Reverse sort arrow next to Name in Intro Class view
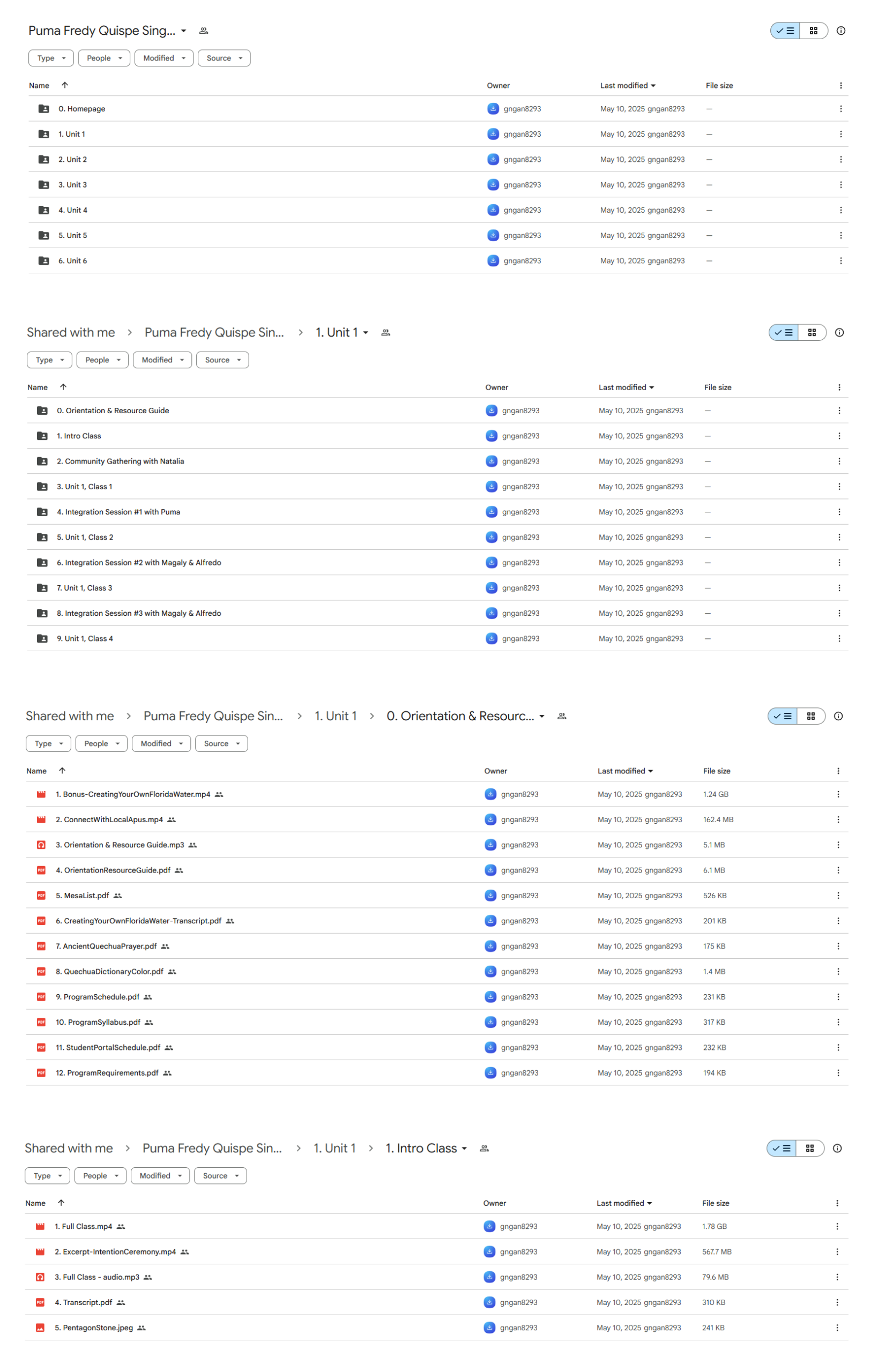878x1372 pixels. pos(61,1203)
